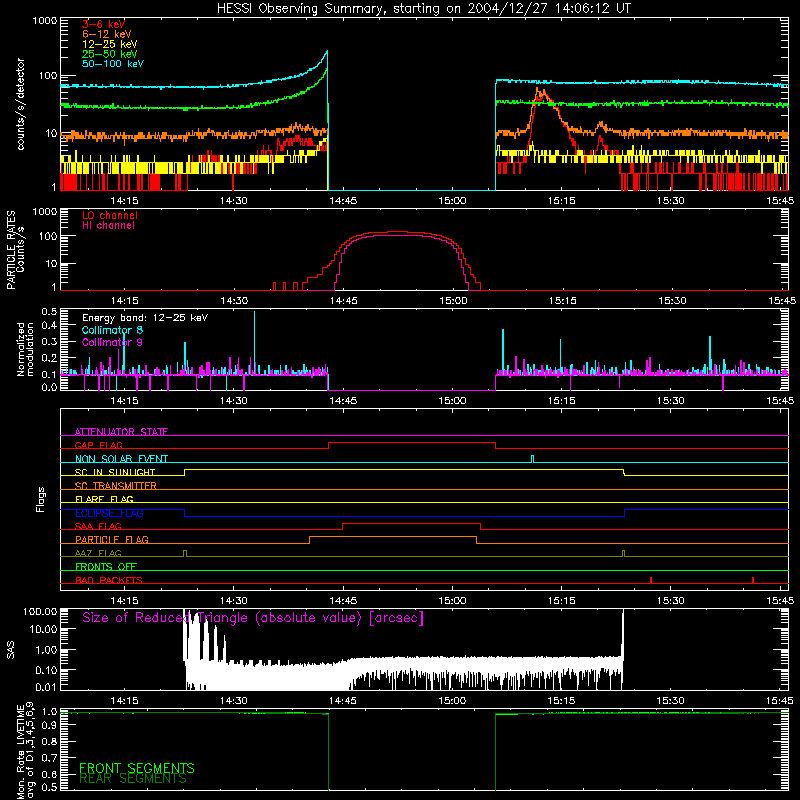Click the "FLARE_FLAG" label
The height and width of the screenshot is (800, 800).
tap(104, 499)
